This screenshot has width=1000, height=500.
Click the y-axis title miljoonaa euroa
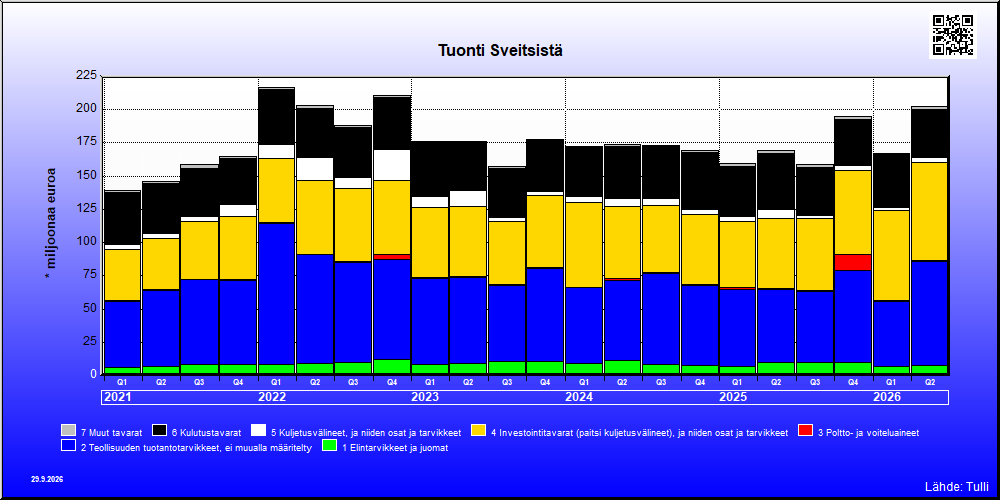[x=51, y=223]
